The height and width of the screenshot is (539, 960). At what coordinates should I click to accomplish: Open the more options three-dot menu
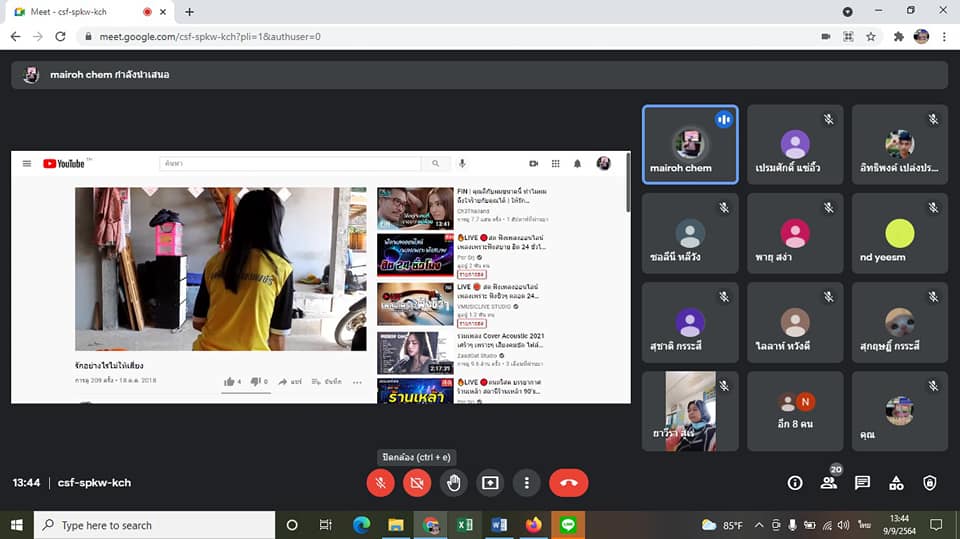pyautogui.click(x=527, y=483)
